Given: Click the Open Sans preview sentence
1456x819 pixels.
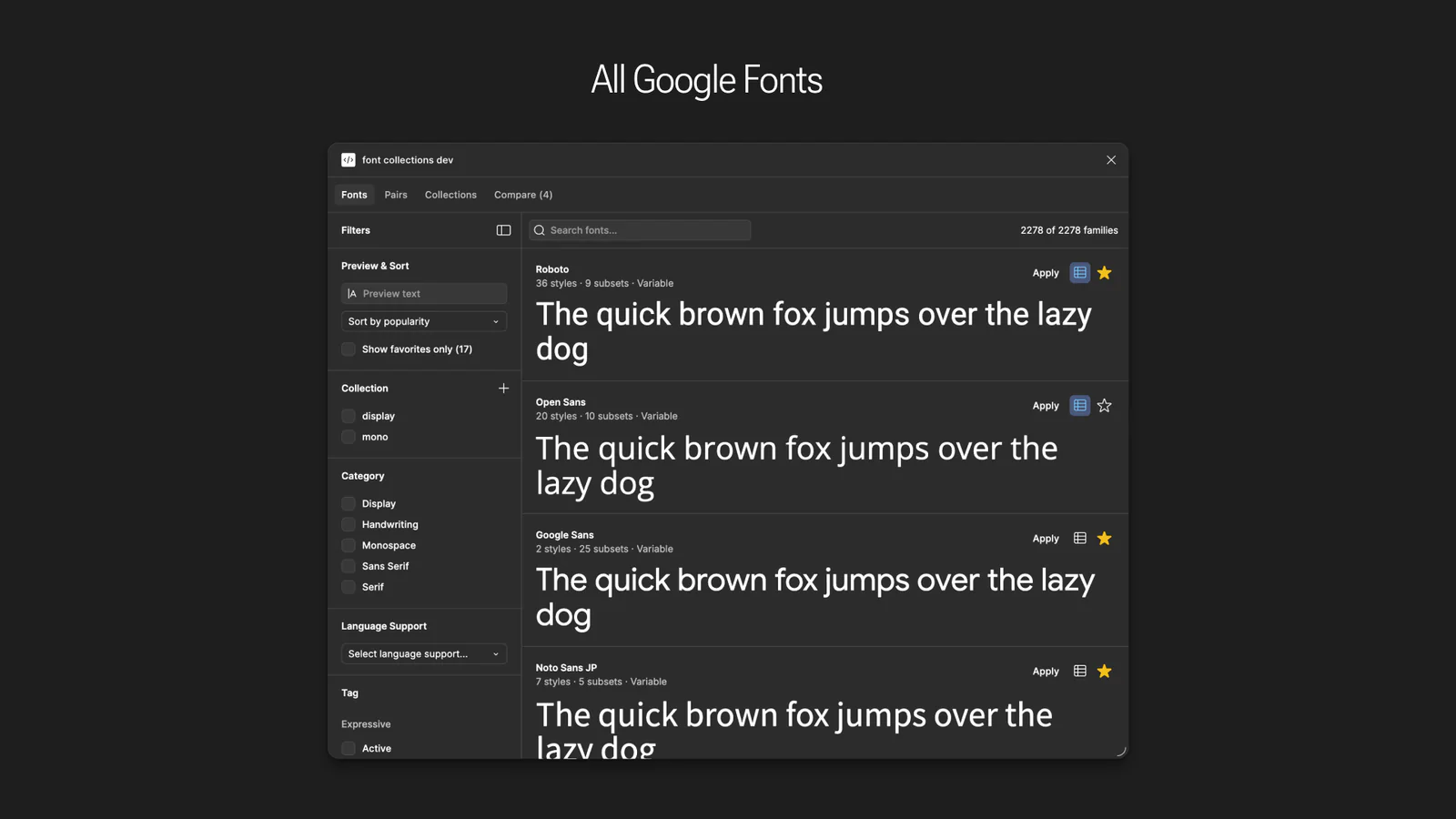Looking at the screenshot, I should click(x=797, y=465).
